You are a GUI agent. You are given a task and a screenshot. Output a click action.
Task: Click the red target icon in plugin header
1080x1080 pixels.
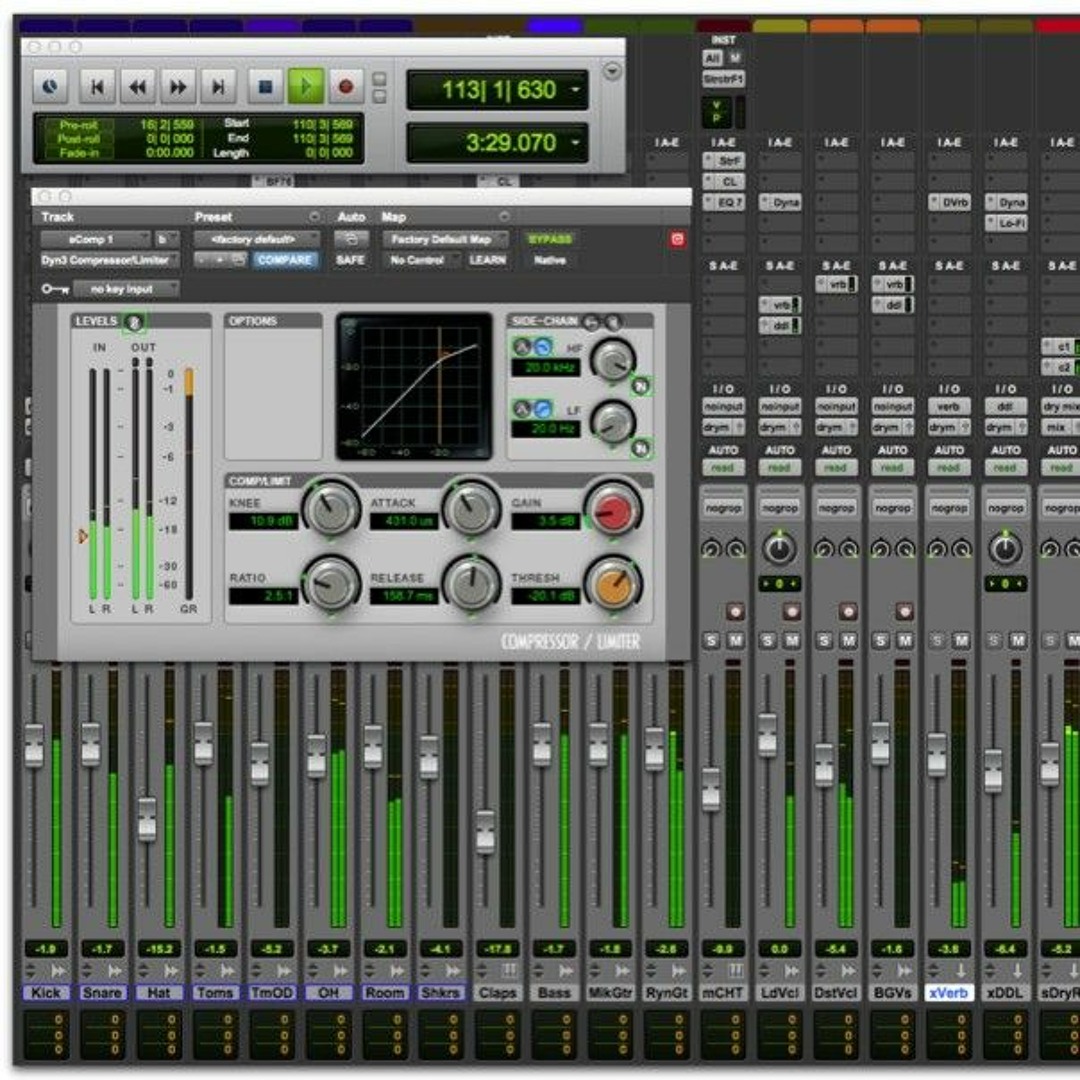tap(677, 239)
